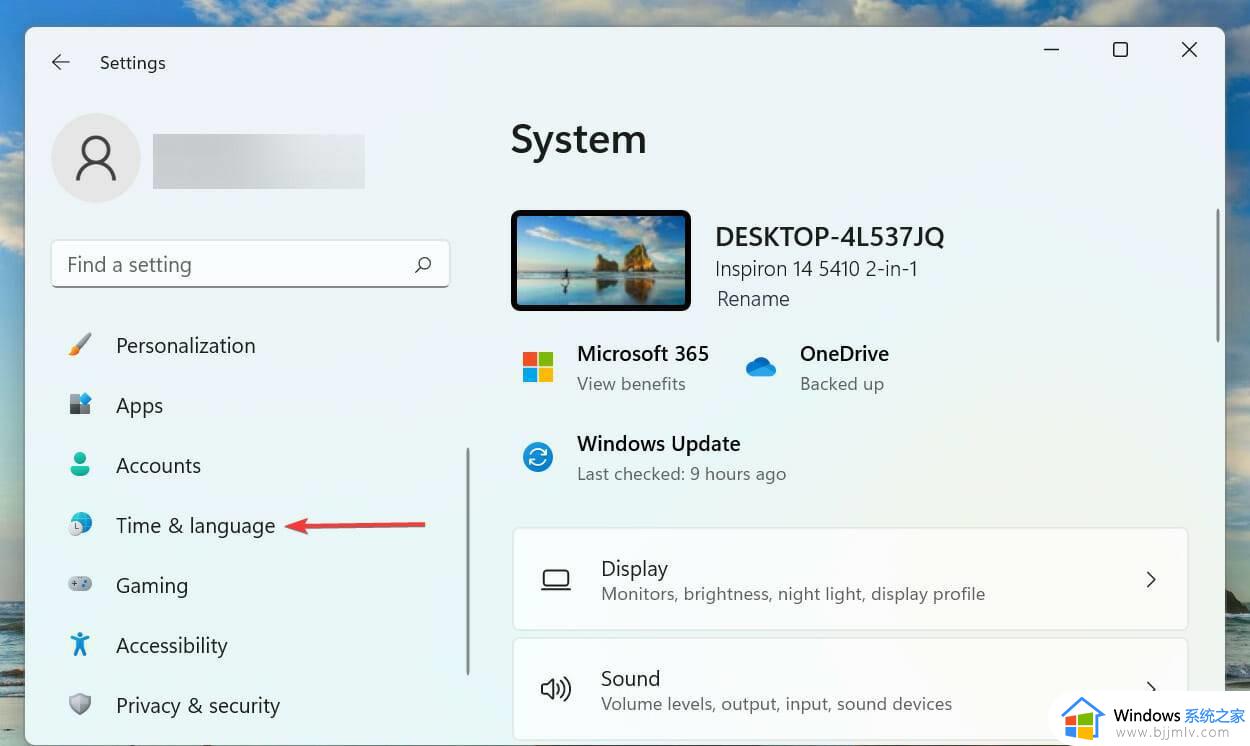This screenshot has height=746, width=1250.
Task: Open the OneDrive Backed up status
Action: [842, 384]
